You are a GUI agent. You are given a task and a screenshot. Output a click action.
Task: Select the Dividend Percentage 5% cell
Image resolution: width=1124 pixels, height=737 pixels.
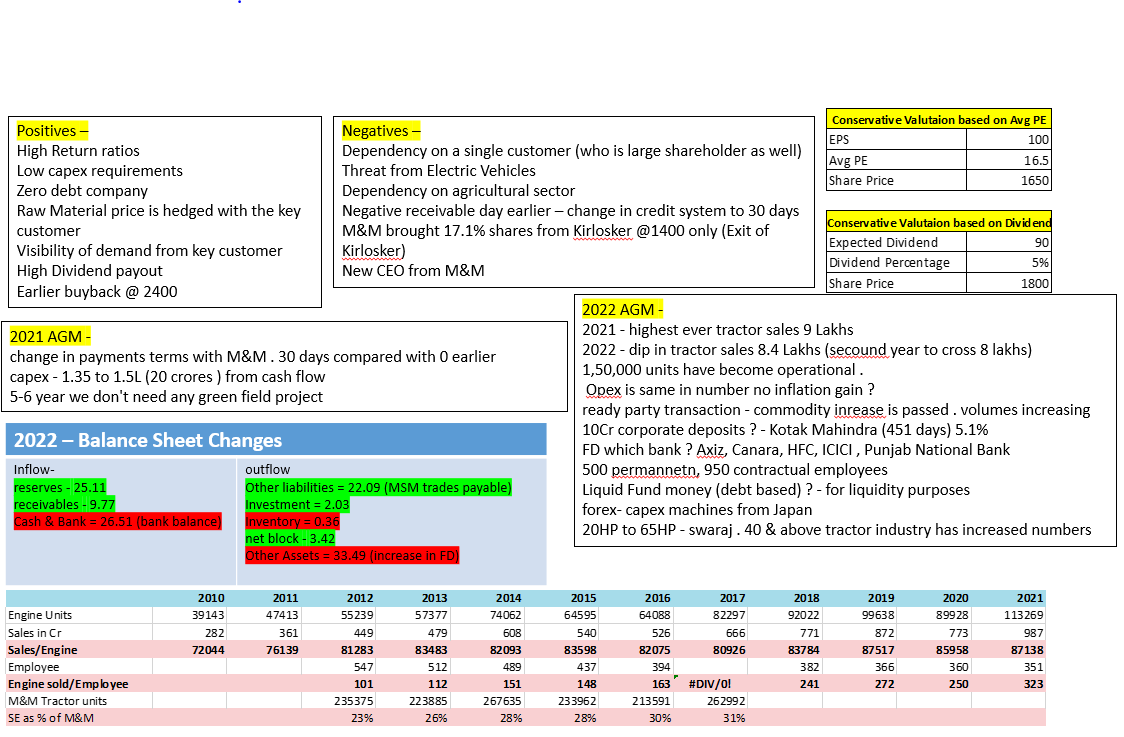click(x=1008, y=263)
